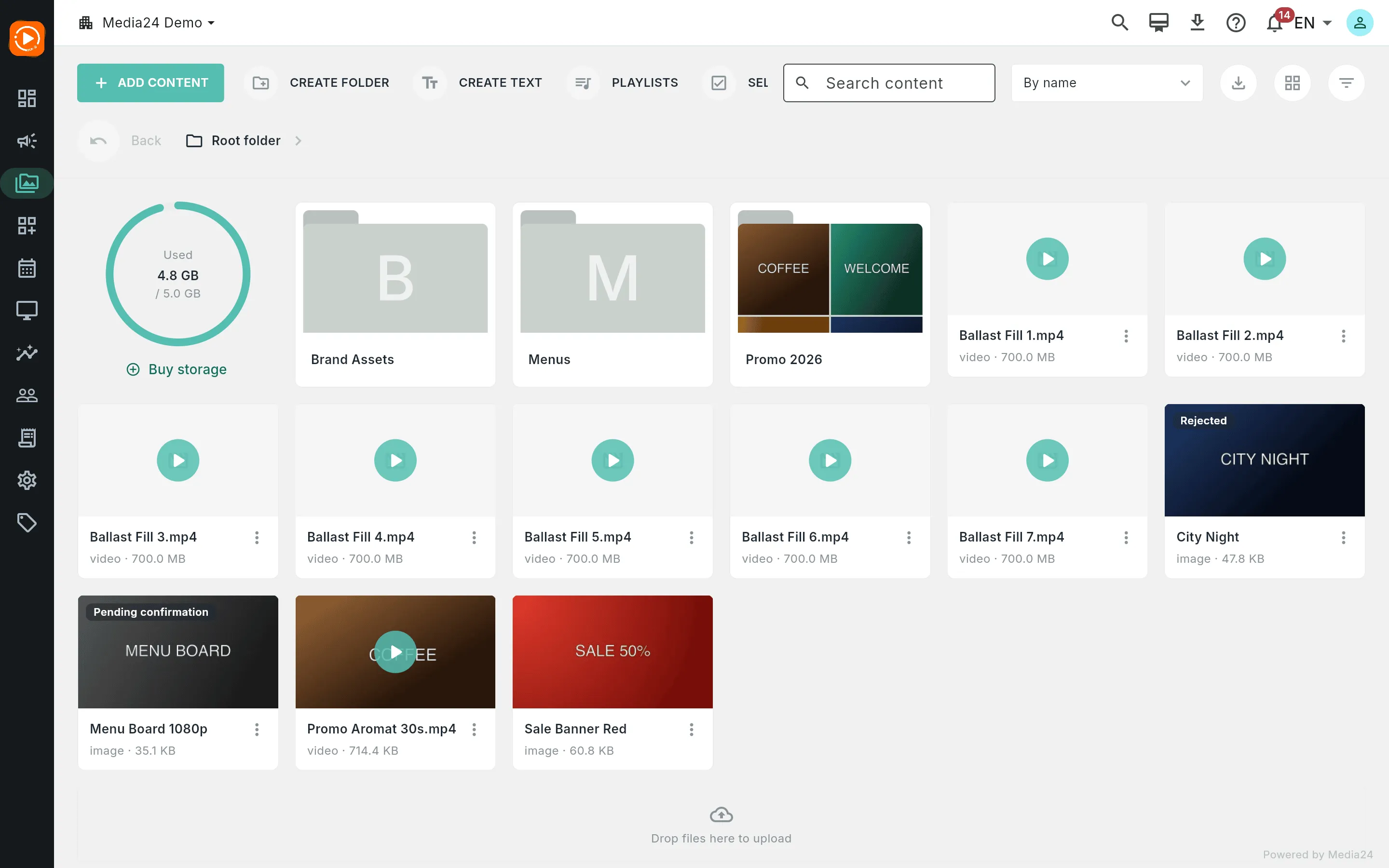
Task: Open the campaigns megaphone sidebar icon
Action: point(27,141)
